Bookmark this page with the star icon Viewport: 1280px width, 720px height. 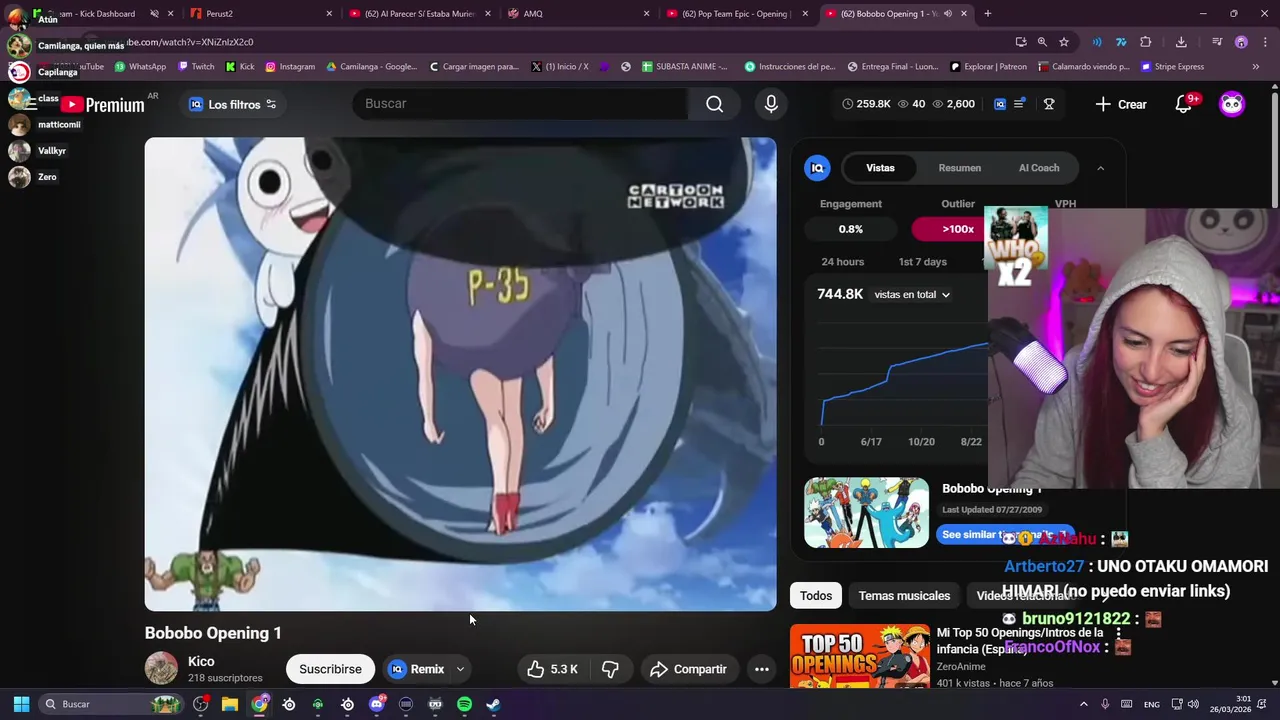[x=1064, y=42]
